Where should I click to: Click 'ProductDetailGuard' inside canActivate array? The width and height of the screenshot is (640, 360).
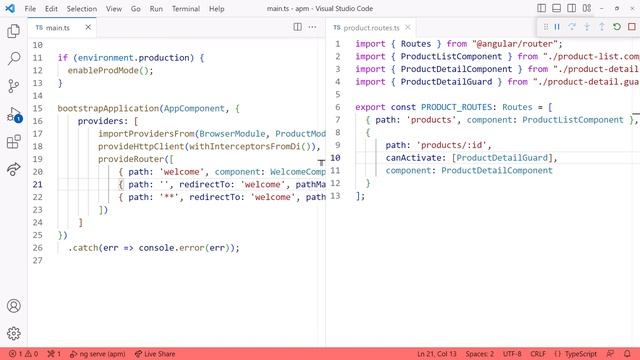(x=502, y=158)
